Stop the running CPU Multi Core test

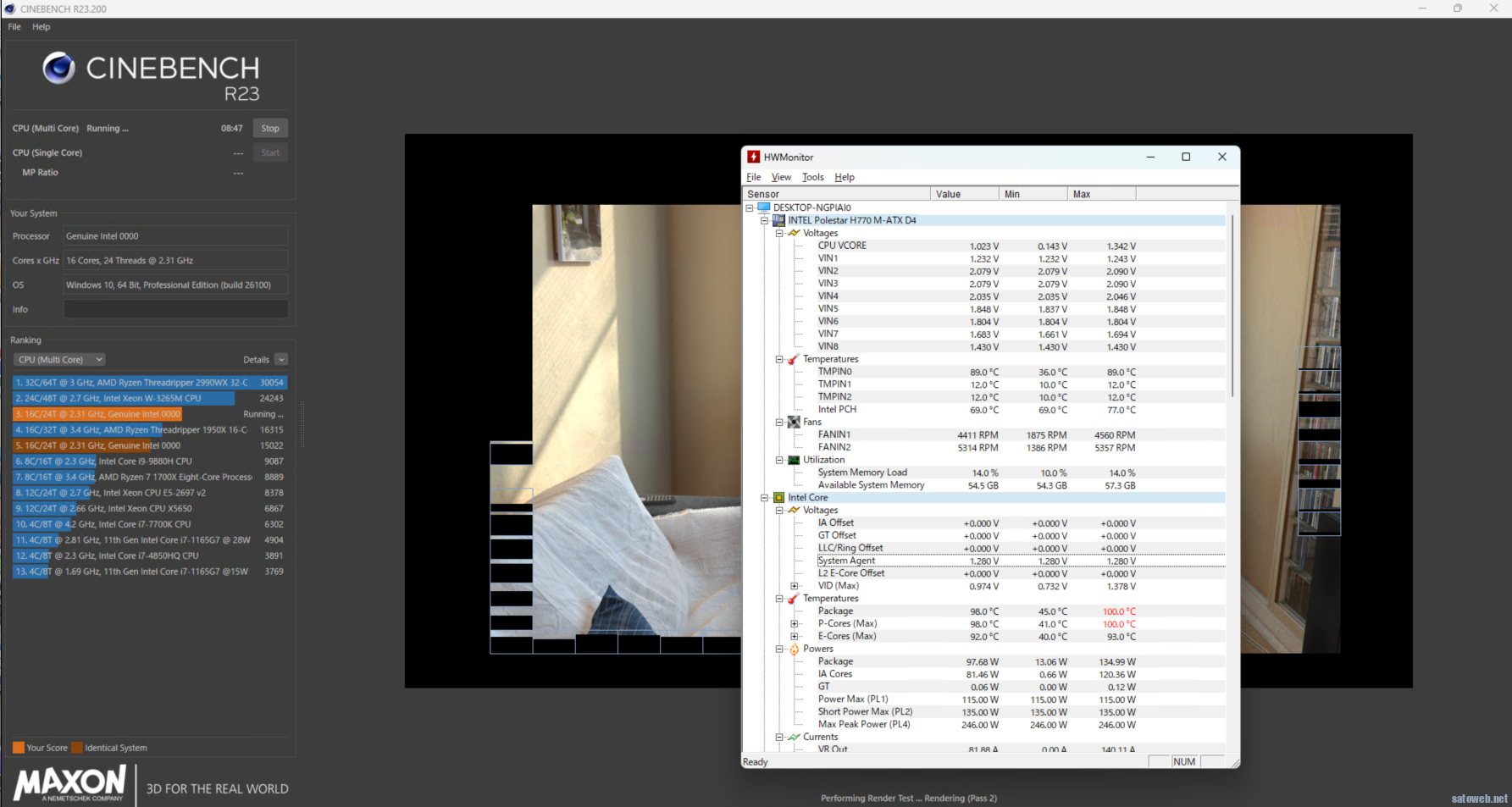tap(270, 129)
